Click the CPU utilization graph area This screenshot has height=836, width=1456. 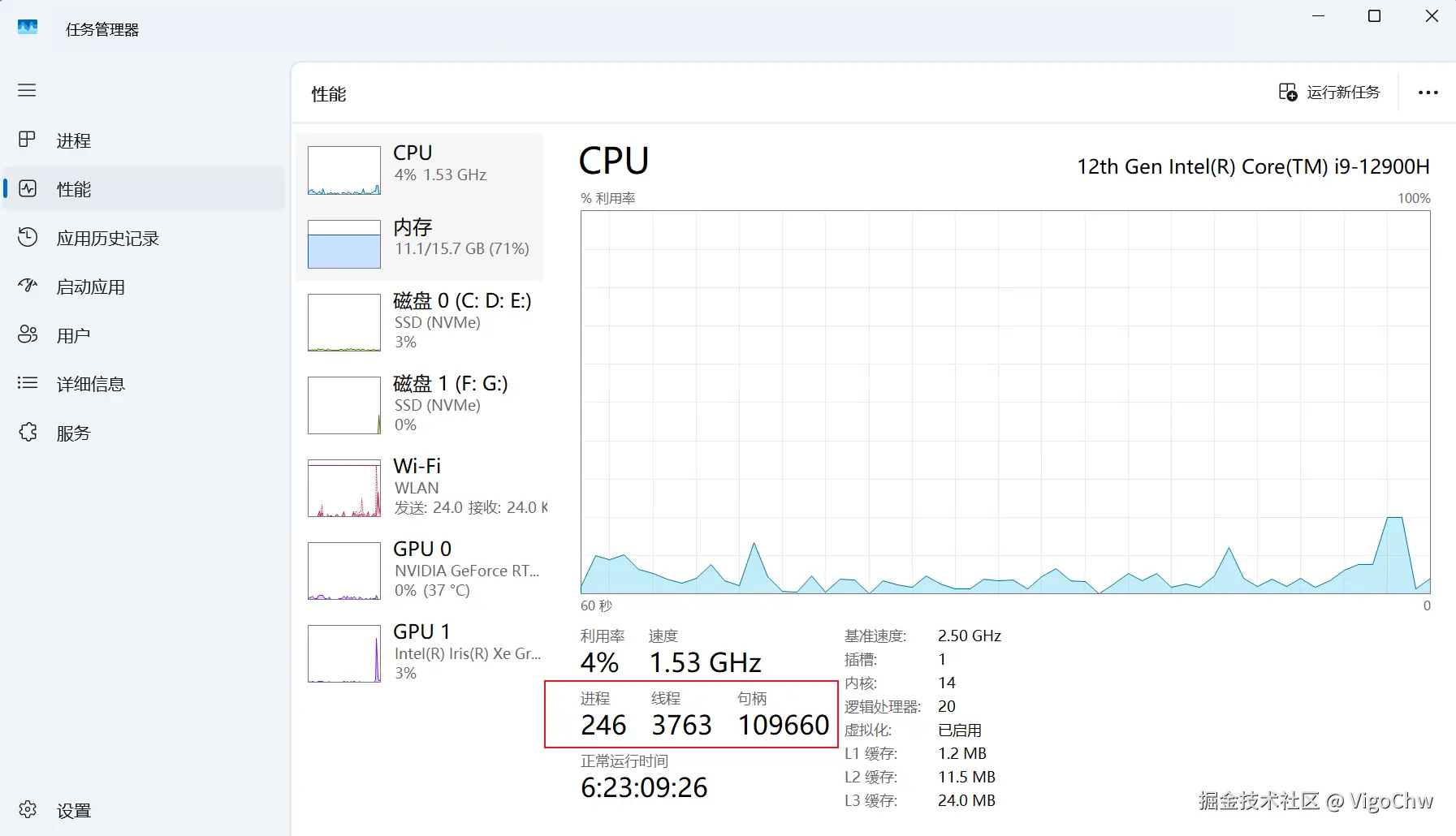point(1005,402)
